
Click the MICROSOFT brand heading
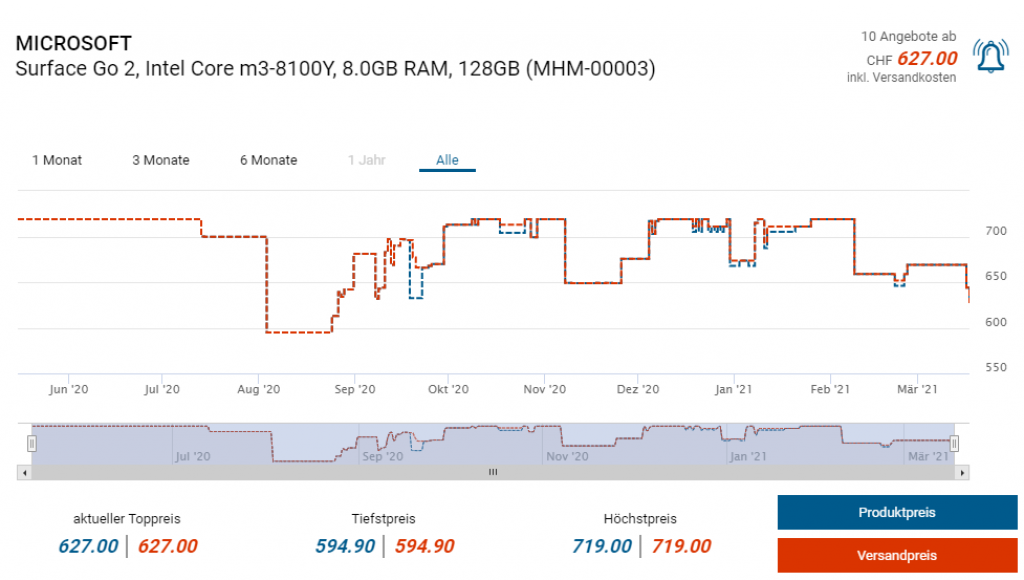click(x=74, y=43)
